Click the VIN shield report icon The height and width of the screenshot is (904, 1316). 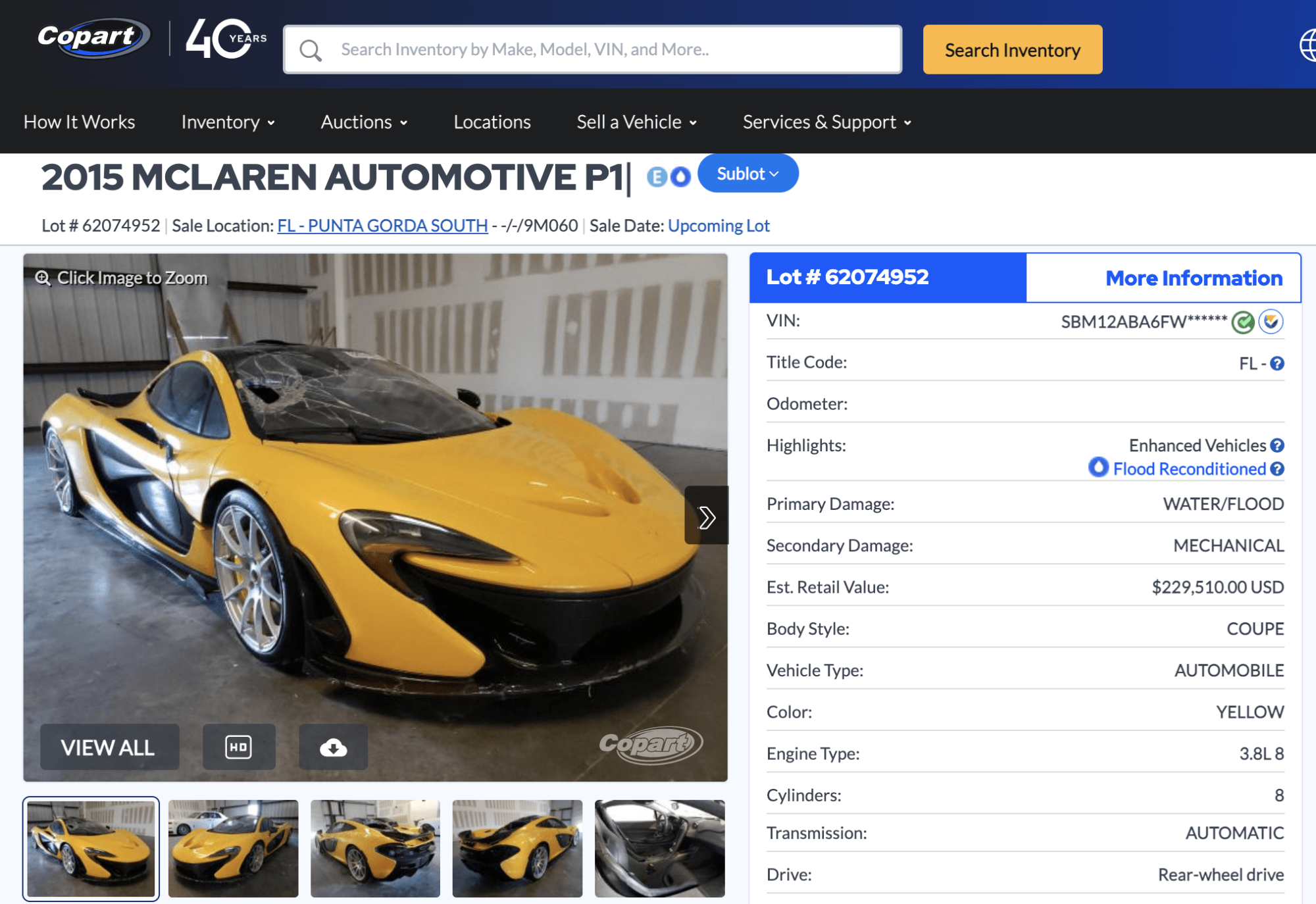click(x=1271, y=322)
